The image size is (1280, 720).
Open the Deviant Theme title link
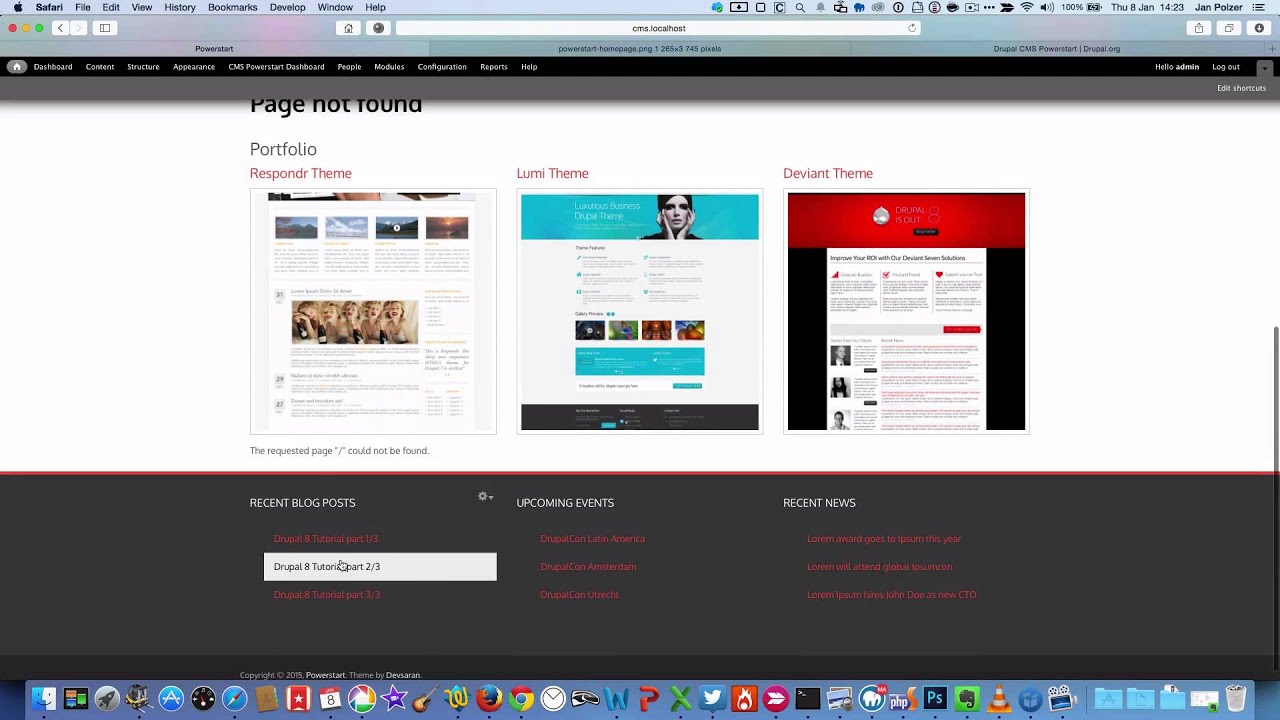point(828,173)
